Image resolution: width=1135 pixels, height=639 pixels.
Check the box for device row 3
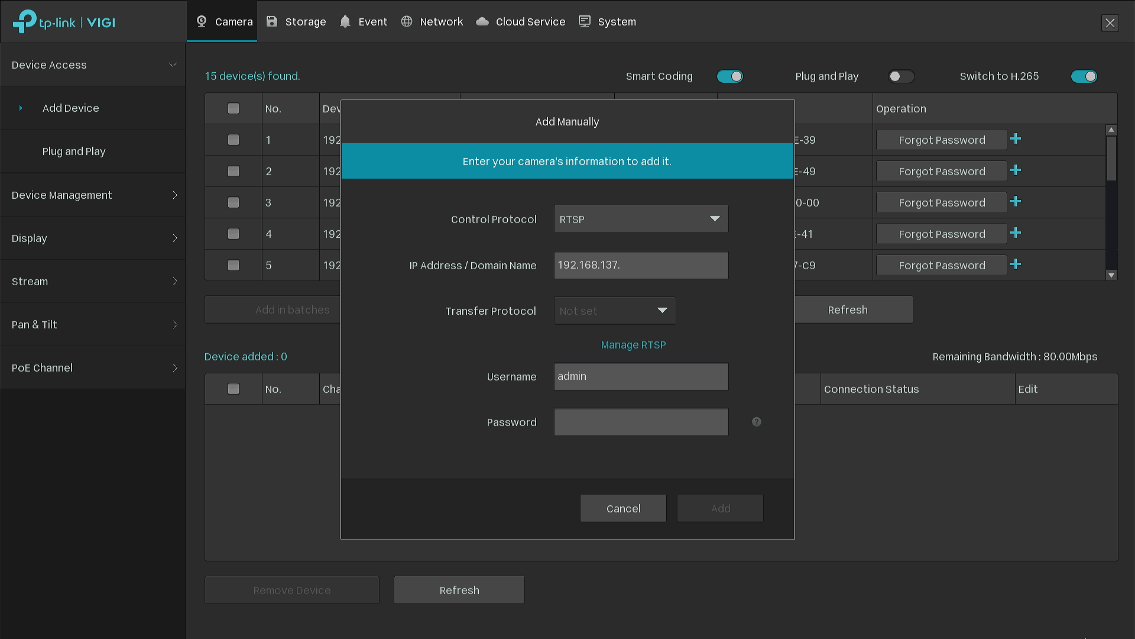[x=233, y=203]
